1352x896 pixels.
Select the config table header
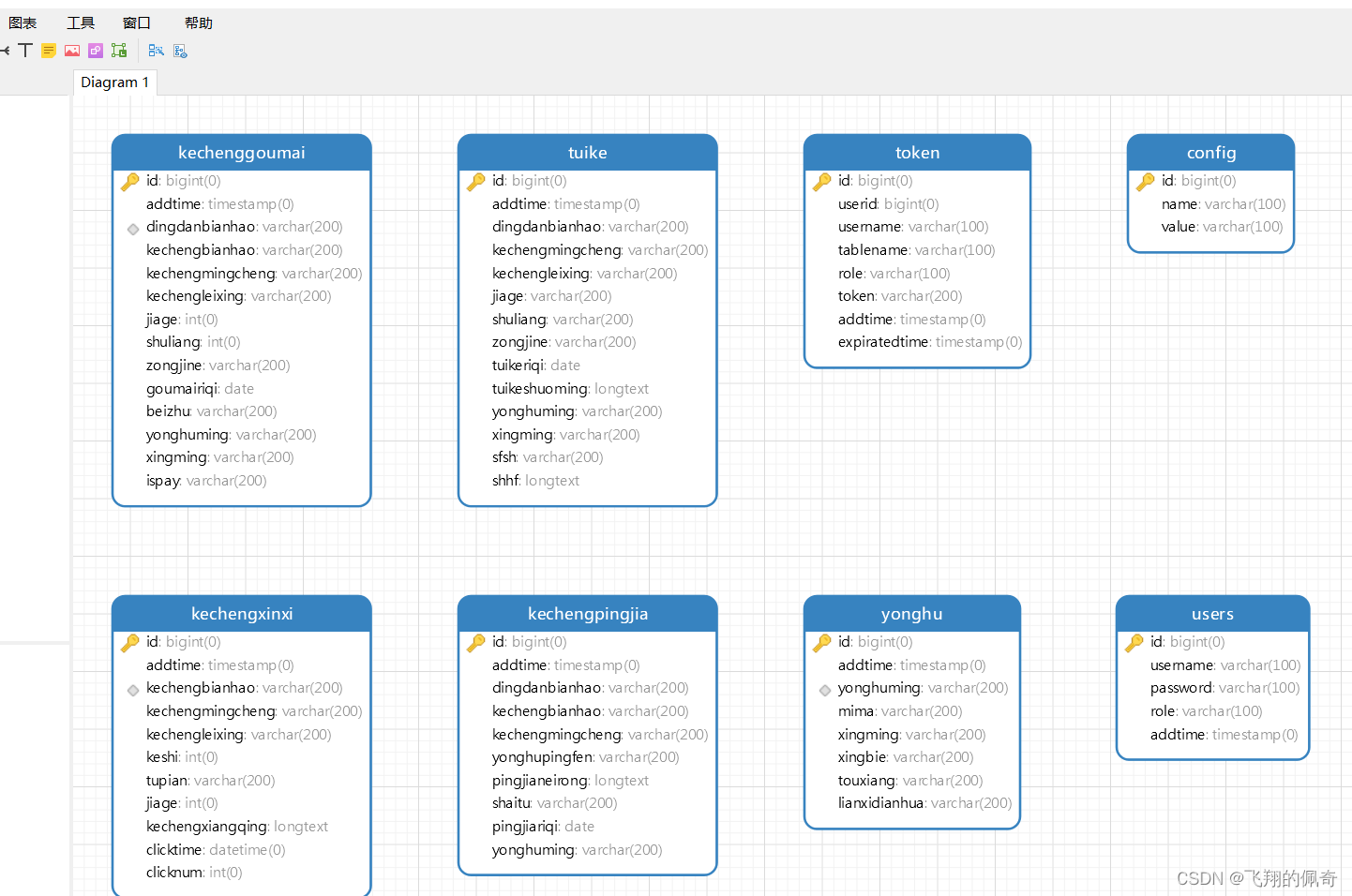pos(1211,153)
